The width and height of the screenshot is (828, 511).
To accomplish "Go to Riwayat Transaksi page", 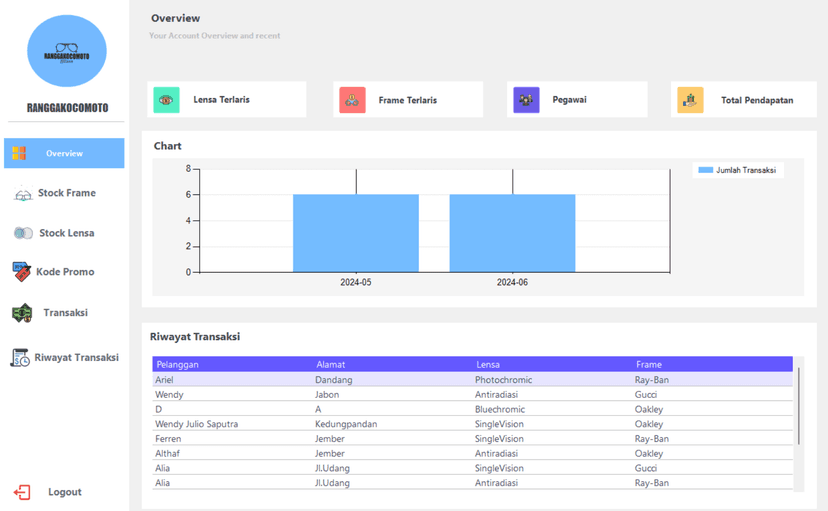I will point(76,358).
